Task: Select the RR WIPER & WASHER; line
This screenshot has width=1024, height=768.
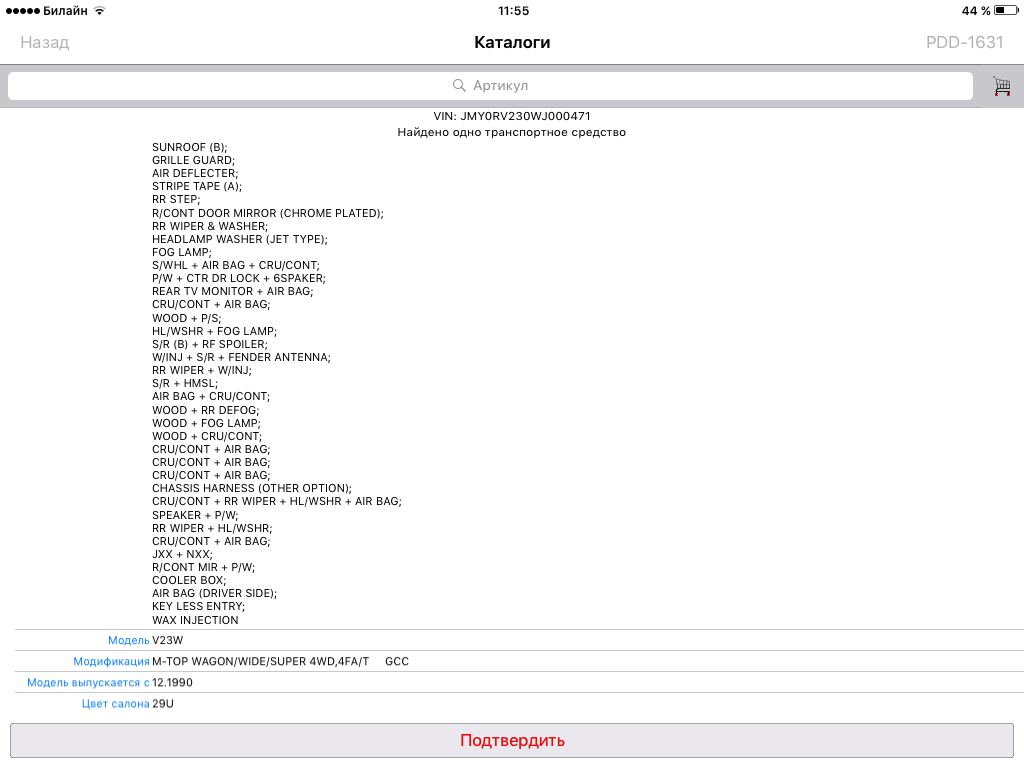Action: coord(210,227)
